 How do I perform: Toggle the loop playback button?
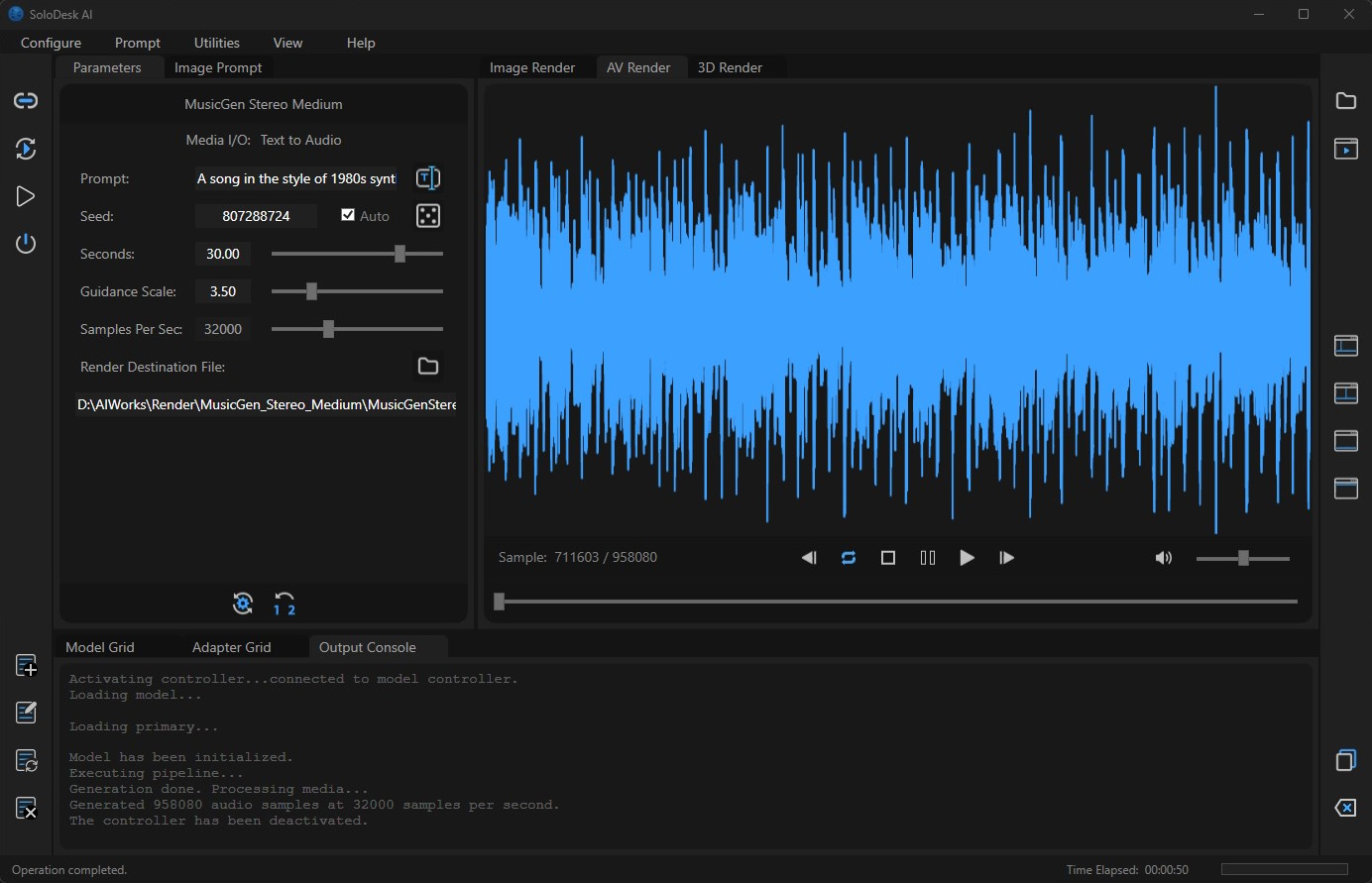(849, 558)
